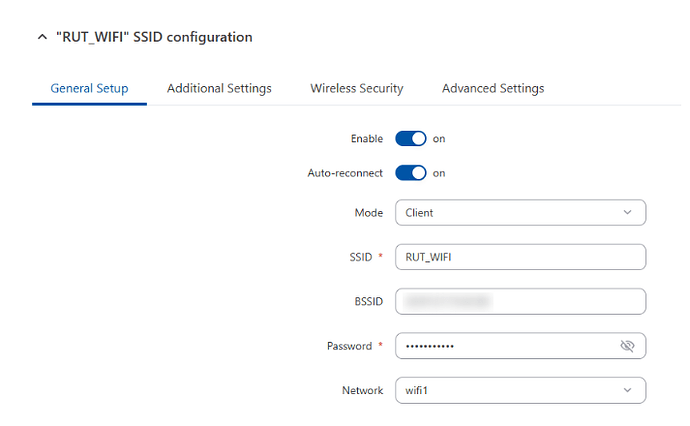Open the Additional Settings tab
Screen dimensions: 690x426
click(219, 88)
